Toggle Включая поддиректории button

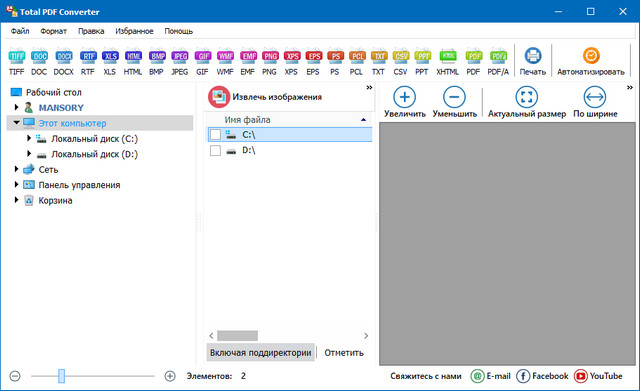coord(261,353)
